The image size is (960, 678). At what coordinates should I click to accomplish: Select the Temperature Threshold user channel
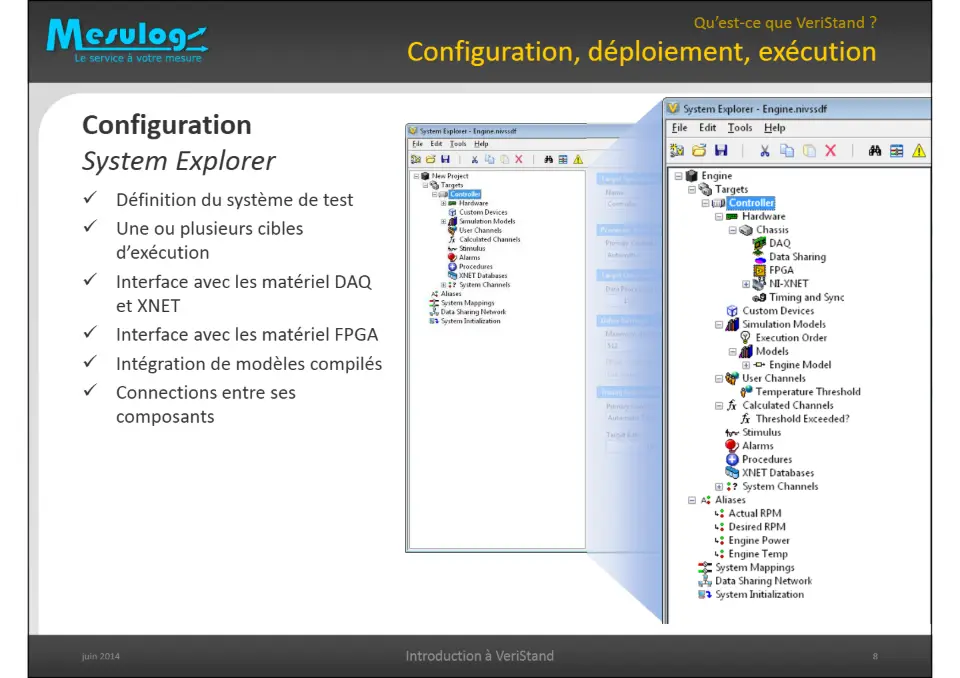point(808,392)
